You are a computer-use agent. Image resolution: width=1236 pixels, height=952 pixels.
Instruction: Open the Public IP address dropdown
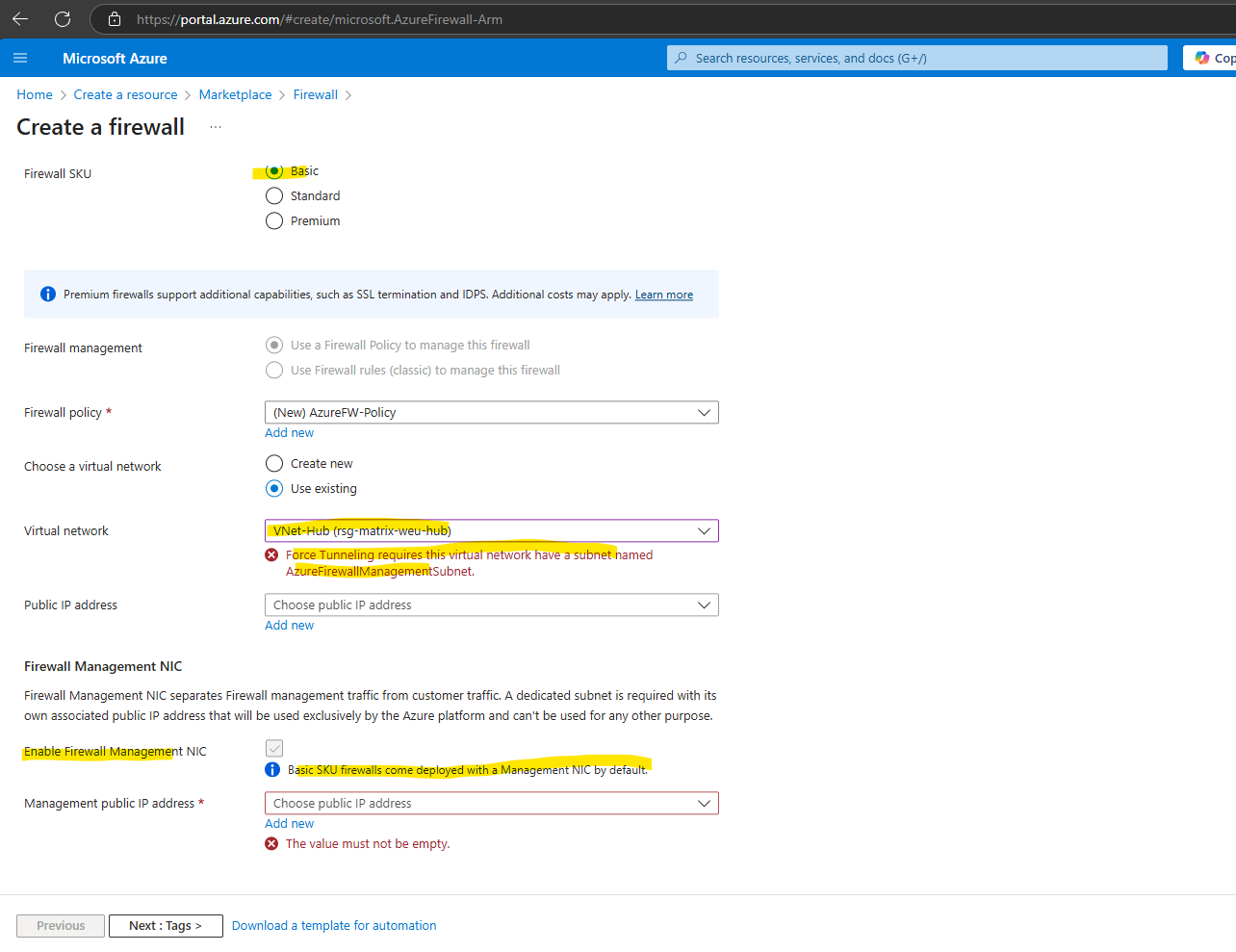tap(492, 605)
